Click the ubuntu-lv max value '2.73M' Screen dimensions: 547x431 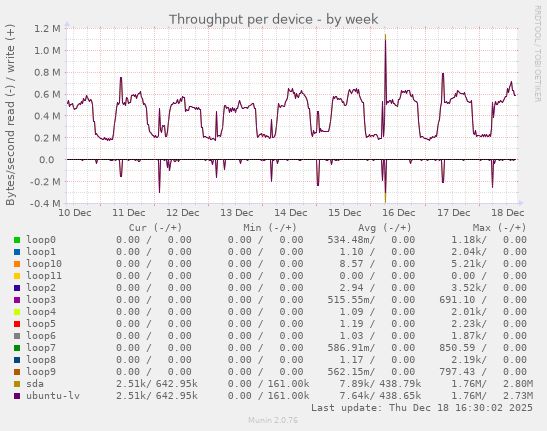pyautogui.click(x=518, y=396)
